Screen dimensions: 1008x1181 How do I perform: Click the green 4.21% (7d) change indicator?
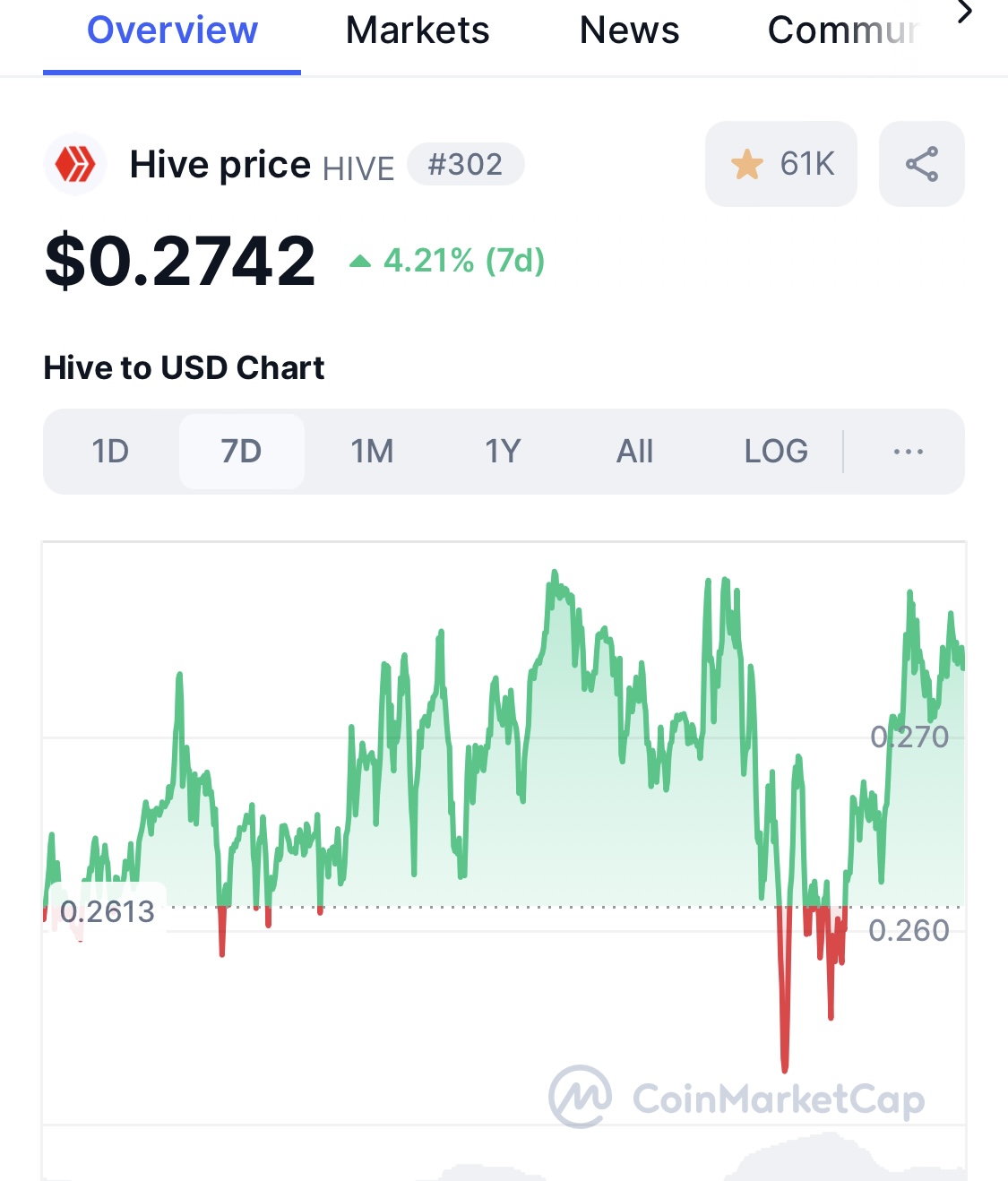(448, 261)
